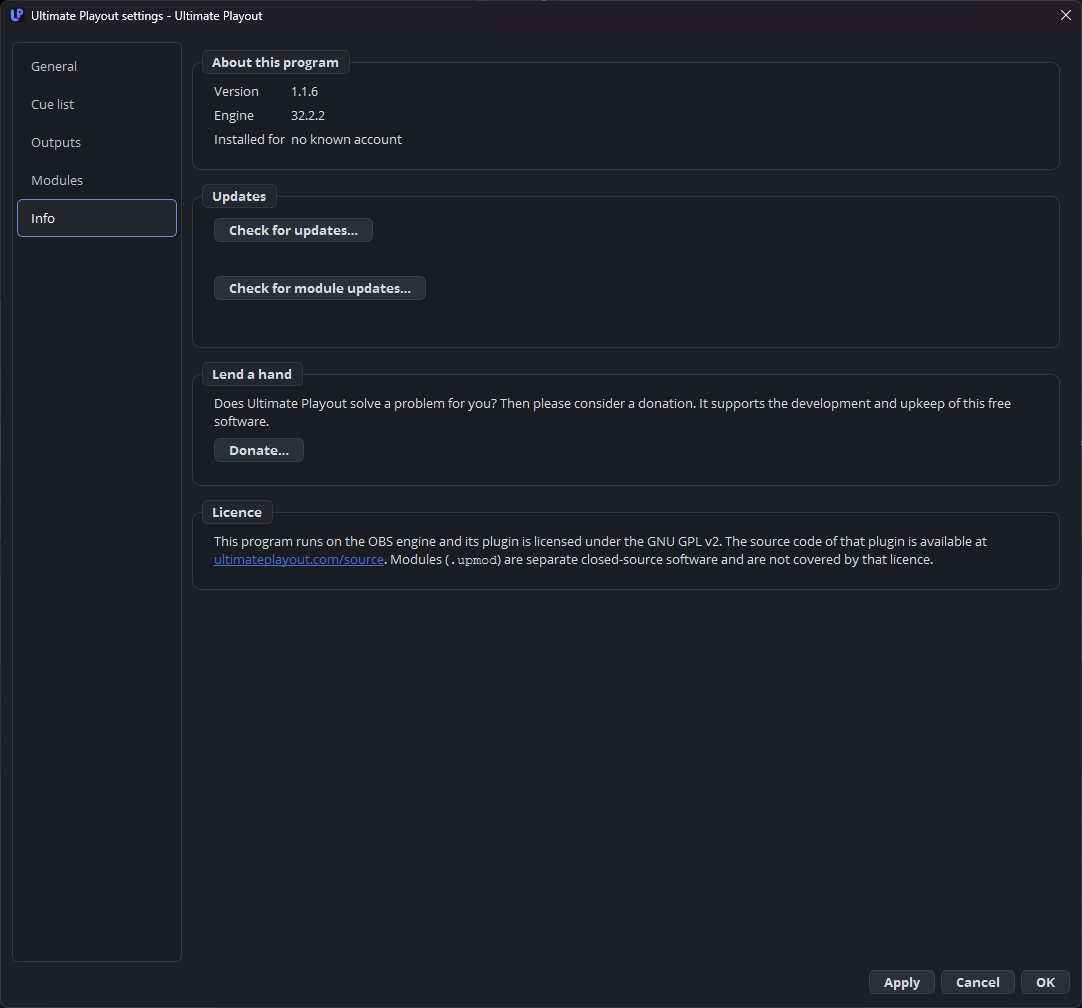Click the 'no known account' text
The width and height of the screenshot is (1082, 1008).
point(346,139)
